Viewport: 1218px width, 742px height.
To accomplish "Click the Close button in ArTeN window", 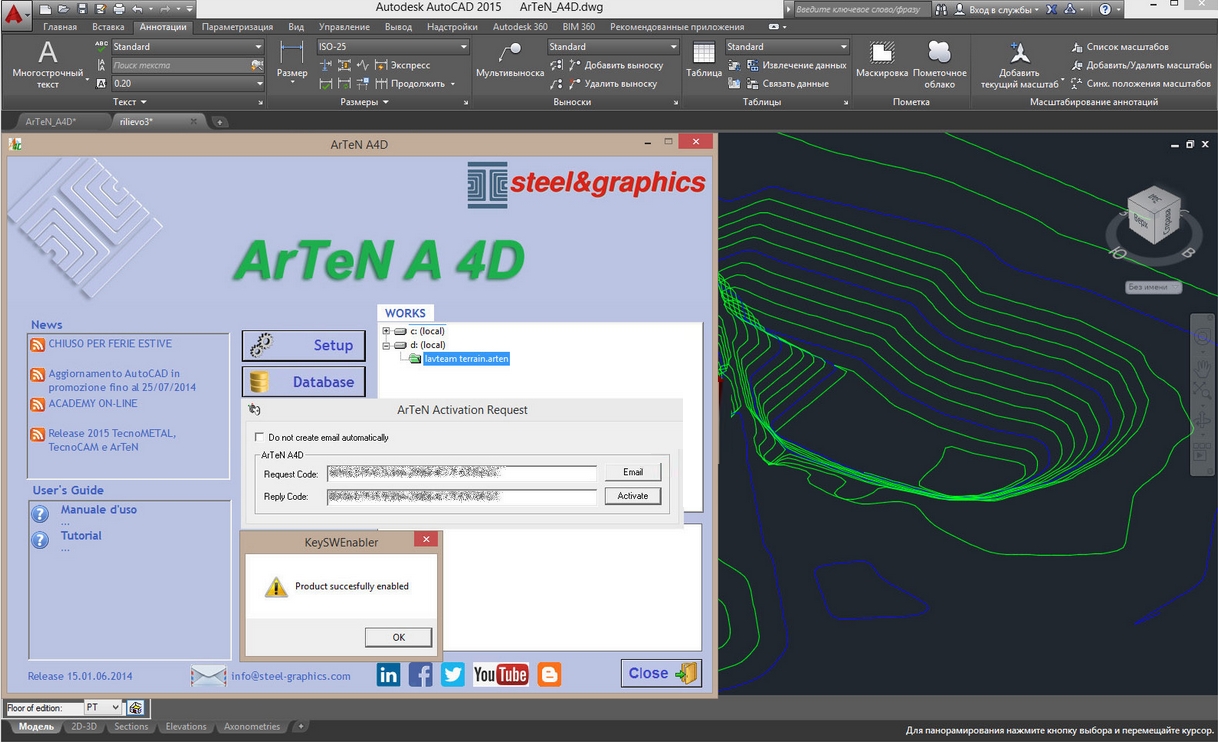I will coord(661,673).
